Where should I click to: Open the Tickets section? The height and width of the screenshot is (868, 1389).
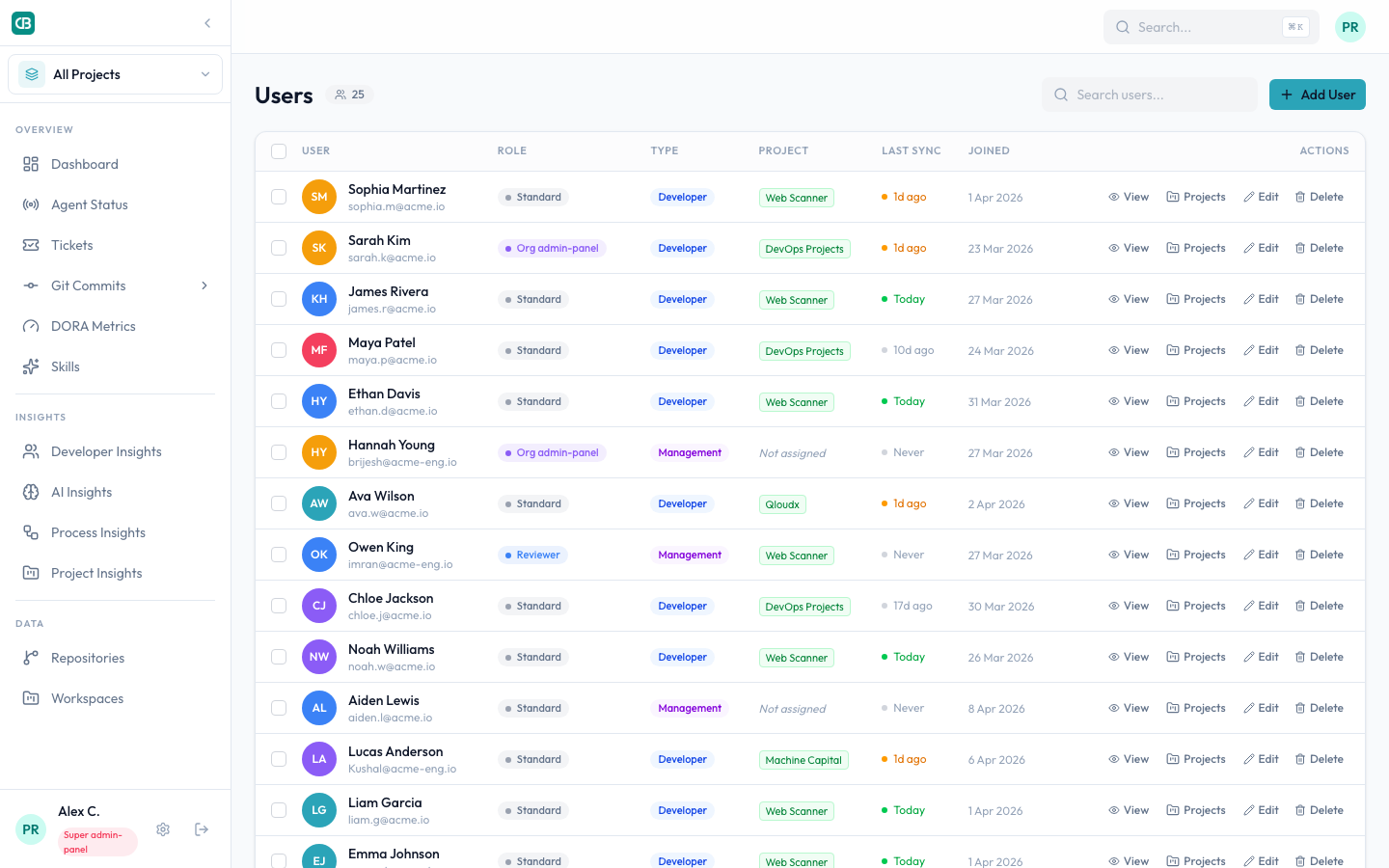tap(115, 245)
